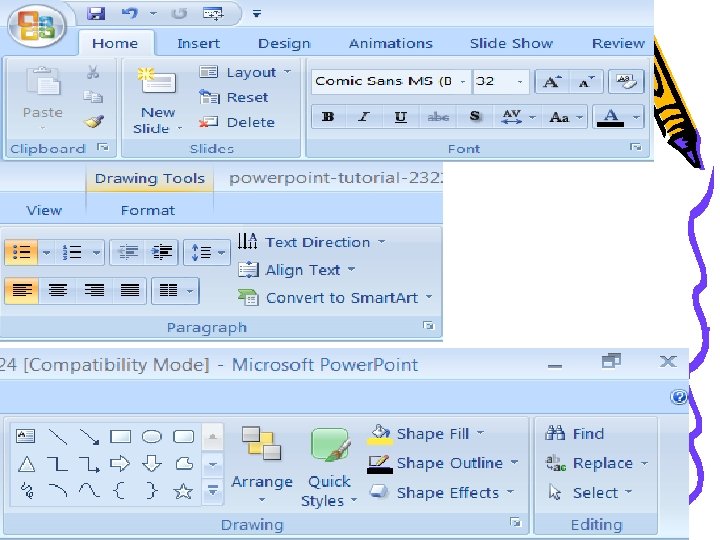Cut selection with the scissors icon
Image resolution: width=720 pixels, height=540 pixels.
coord(93,72)
